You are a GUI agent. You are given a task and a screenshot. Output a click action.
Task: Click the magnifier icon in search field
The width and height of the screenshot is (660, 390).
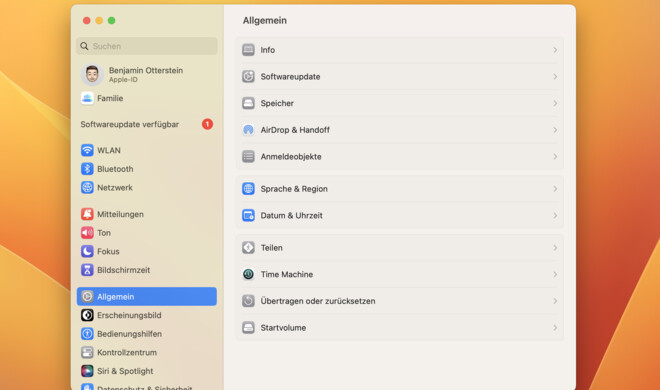coord(84,46)
